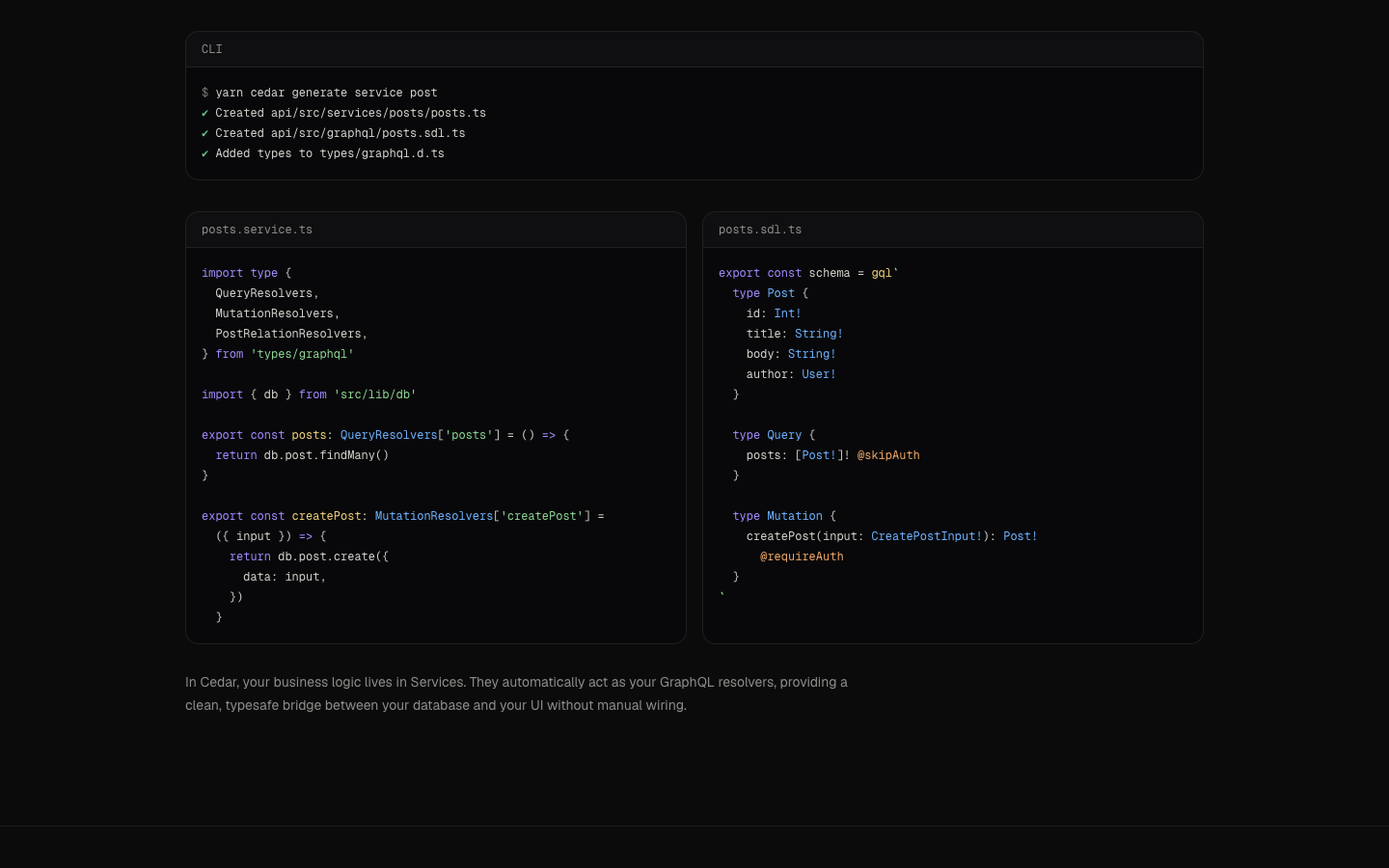The image size is (1389, 868).
Task: Click the "type Post {" schema line
Action: point(771,293)
